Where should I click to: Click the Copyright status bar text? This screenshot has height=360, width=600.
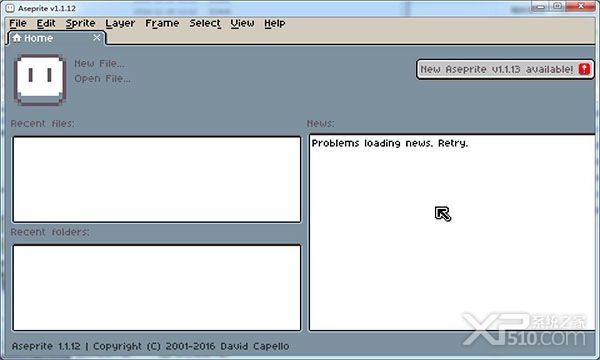150,346
